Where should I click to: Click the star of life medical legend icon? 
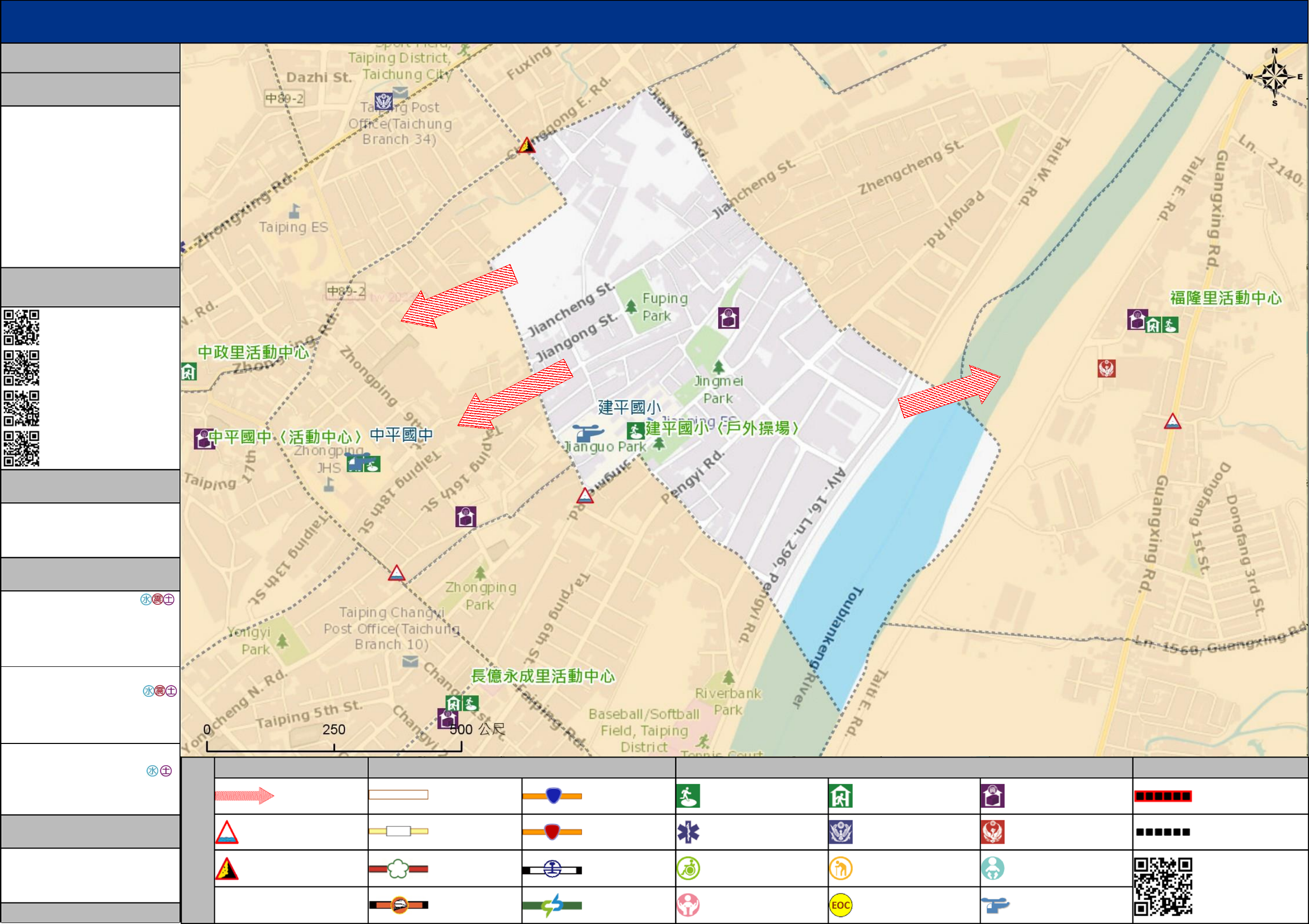688,832
